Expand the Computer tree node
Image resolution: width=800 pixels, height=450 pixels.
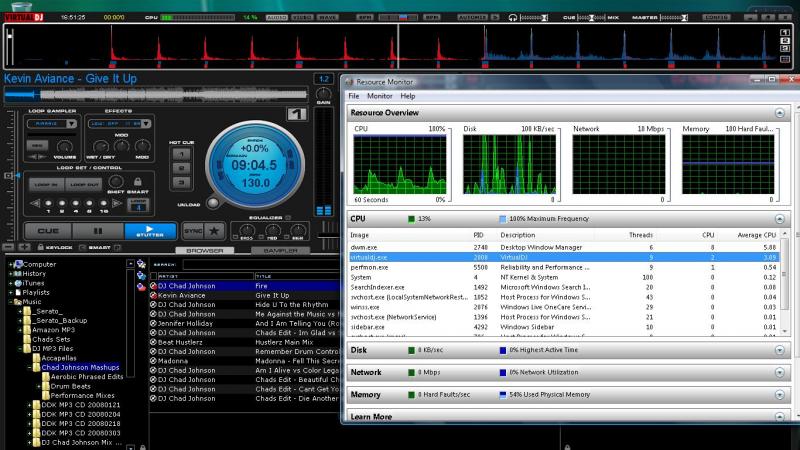(x=11, y=264)
